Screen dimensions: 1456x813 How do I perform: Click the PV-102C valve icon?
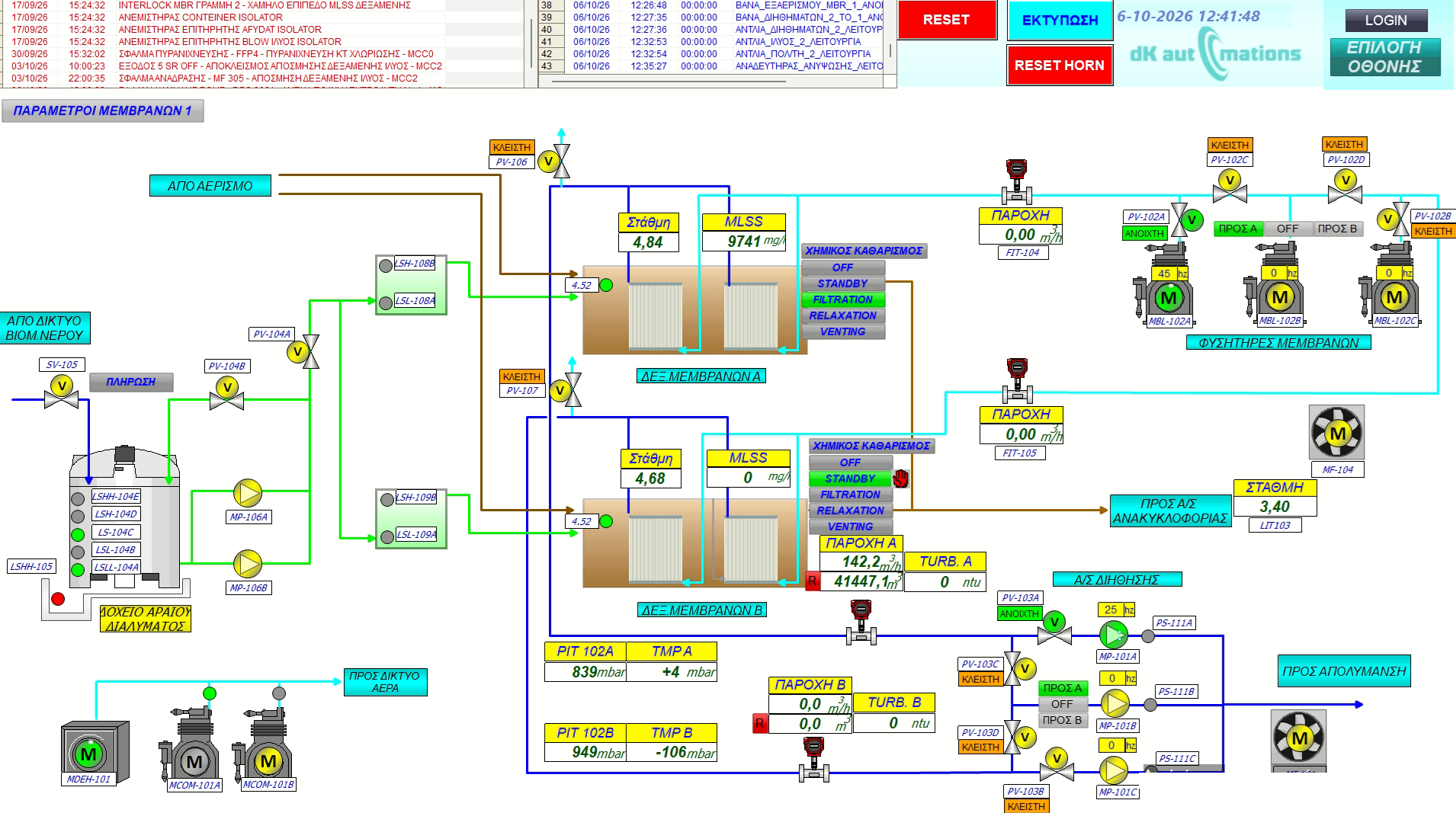[1230, 187]
